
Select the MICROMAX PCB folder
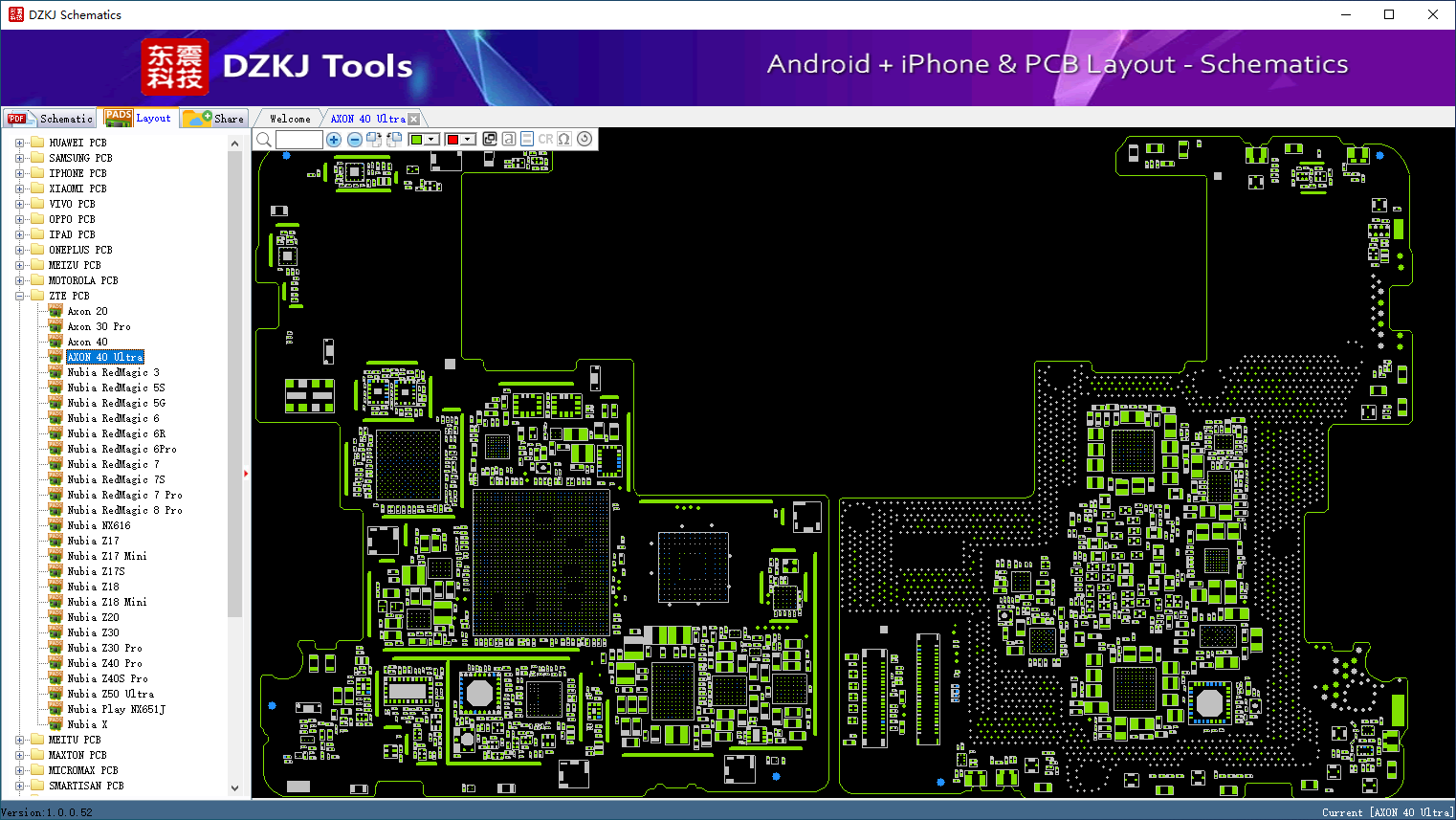pyautogui.click(x=83, y=770)
